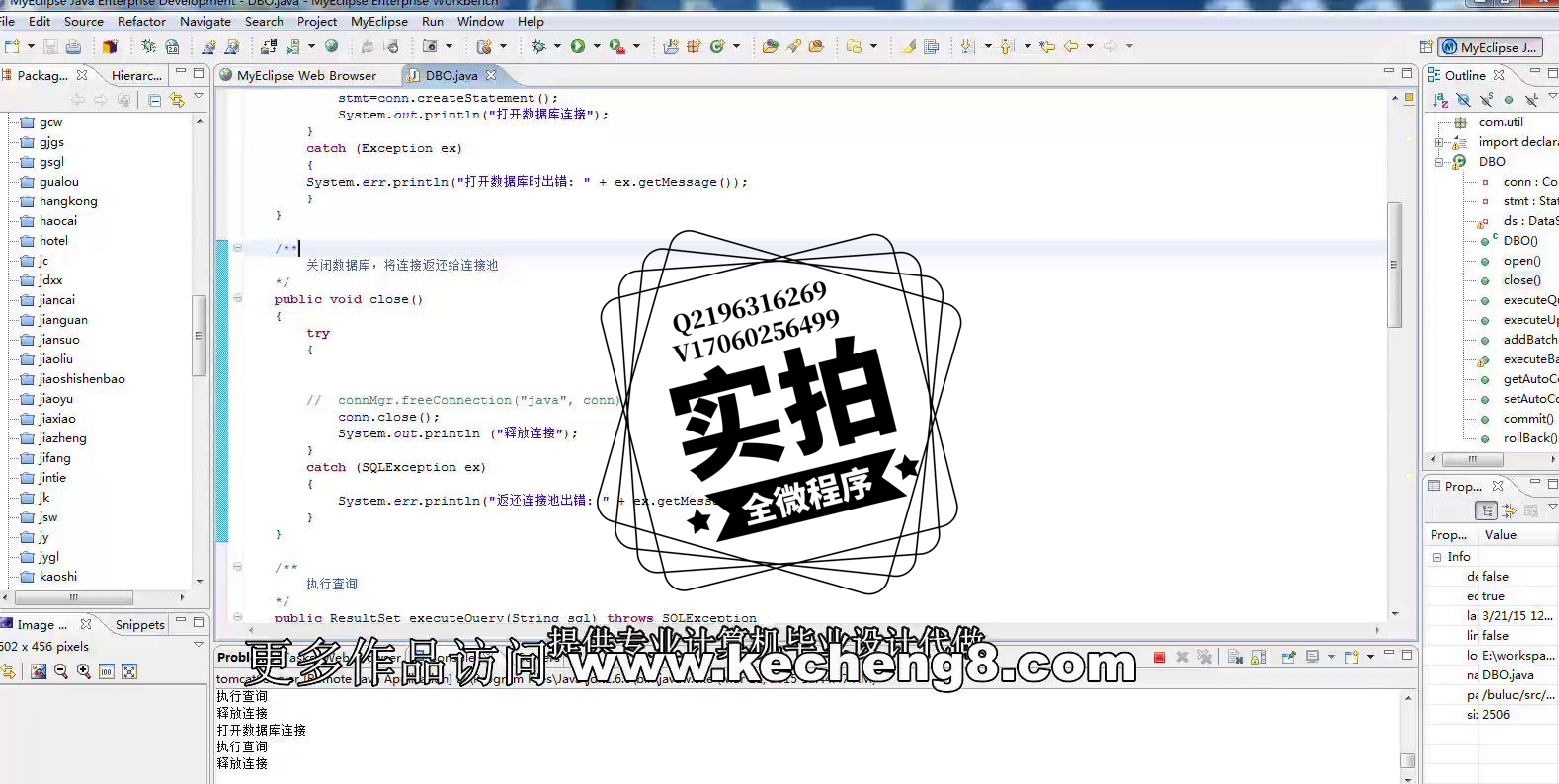
Task: Switch to the Snippets tab
Action: coord(139,624)
